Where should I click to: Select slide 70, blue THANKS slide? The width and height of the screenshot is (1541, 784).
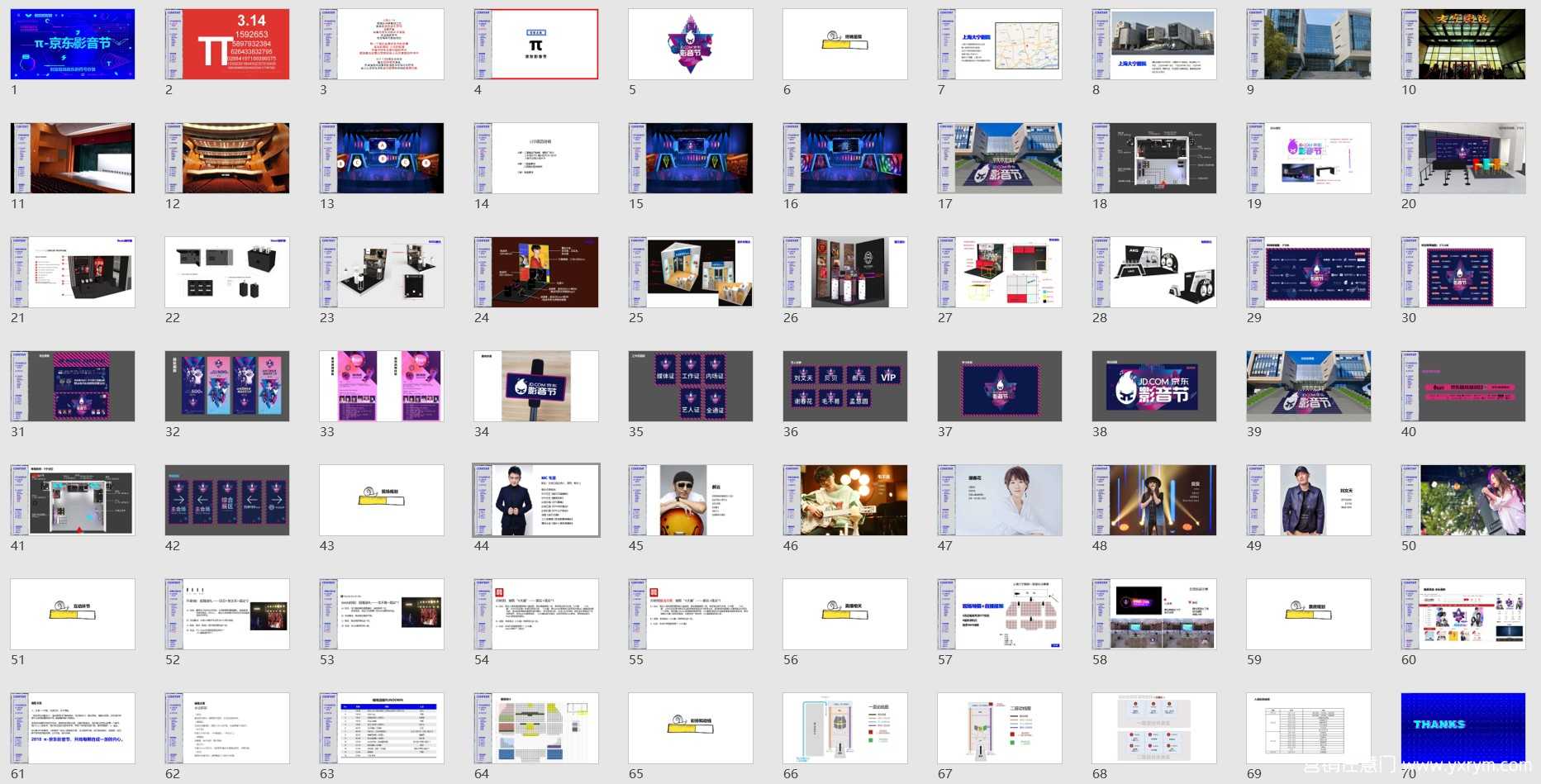[1463, 729]
